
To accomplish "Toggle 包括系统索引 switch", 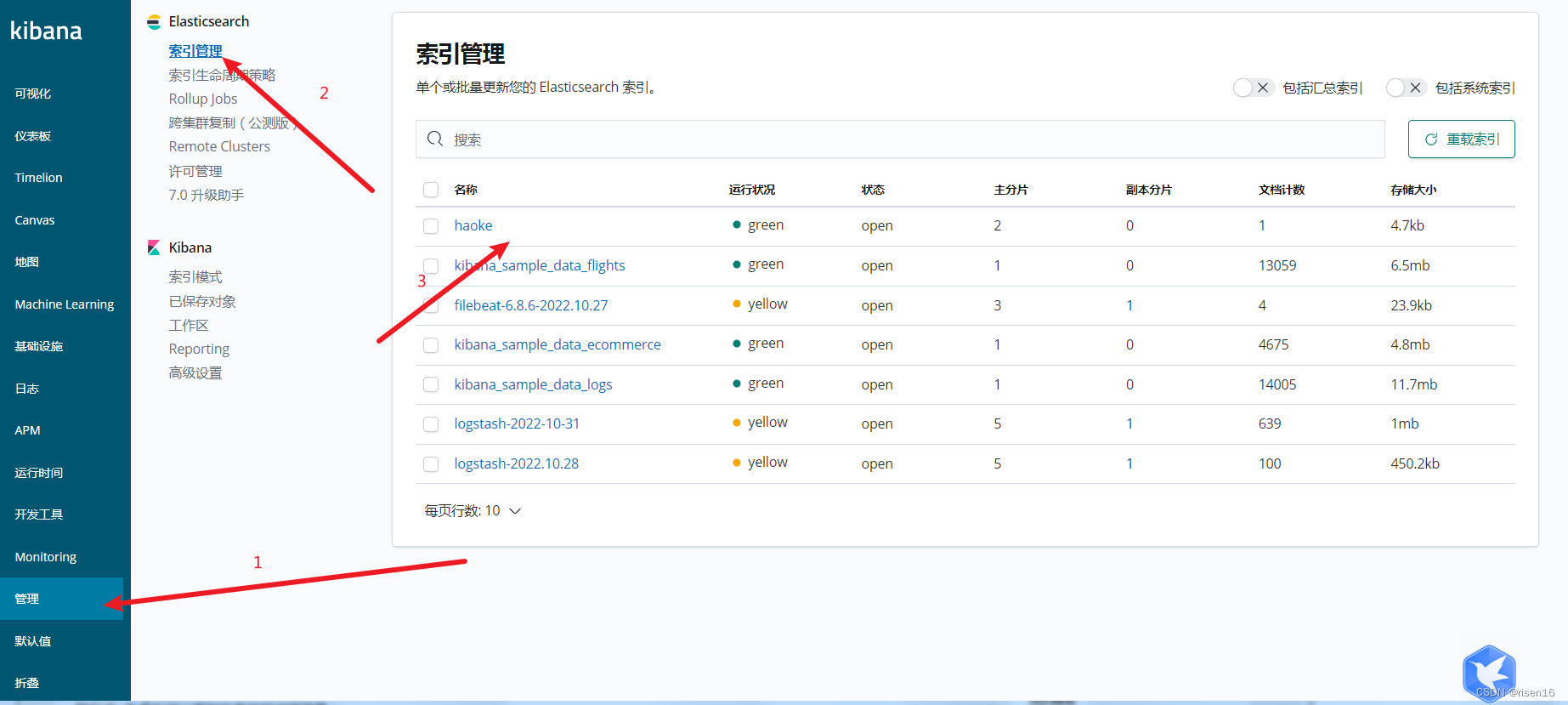I will coord(1405,88).
